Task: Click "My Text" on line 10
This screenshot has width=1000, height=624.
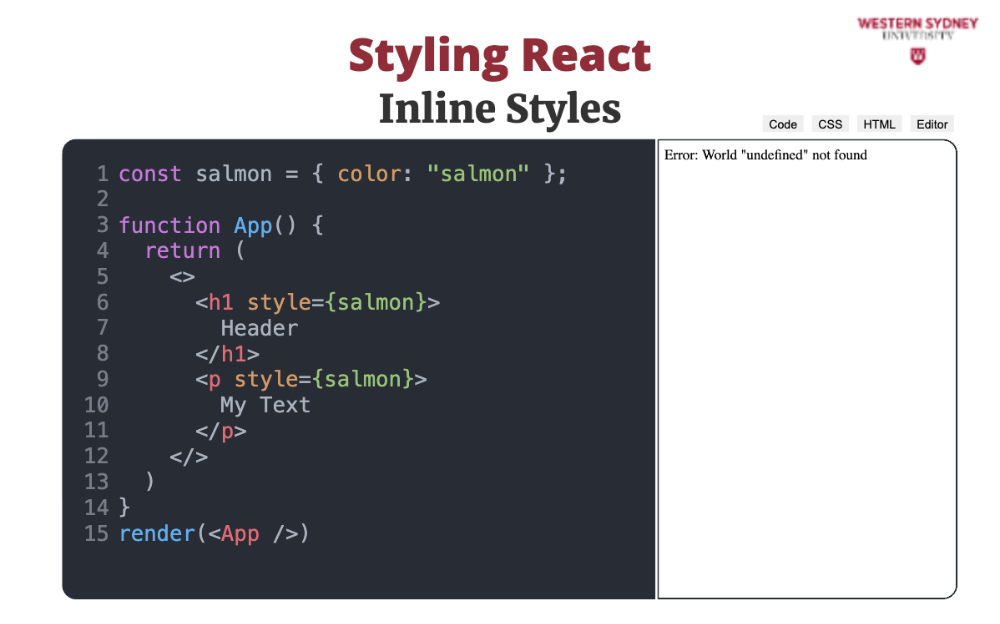Action: pos(265,405)
